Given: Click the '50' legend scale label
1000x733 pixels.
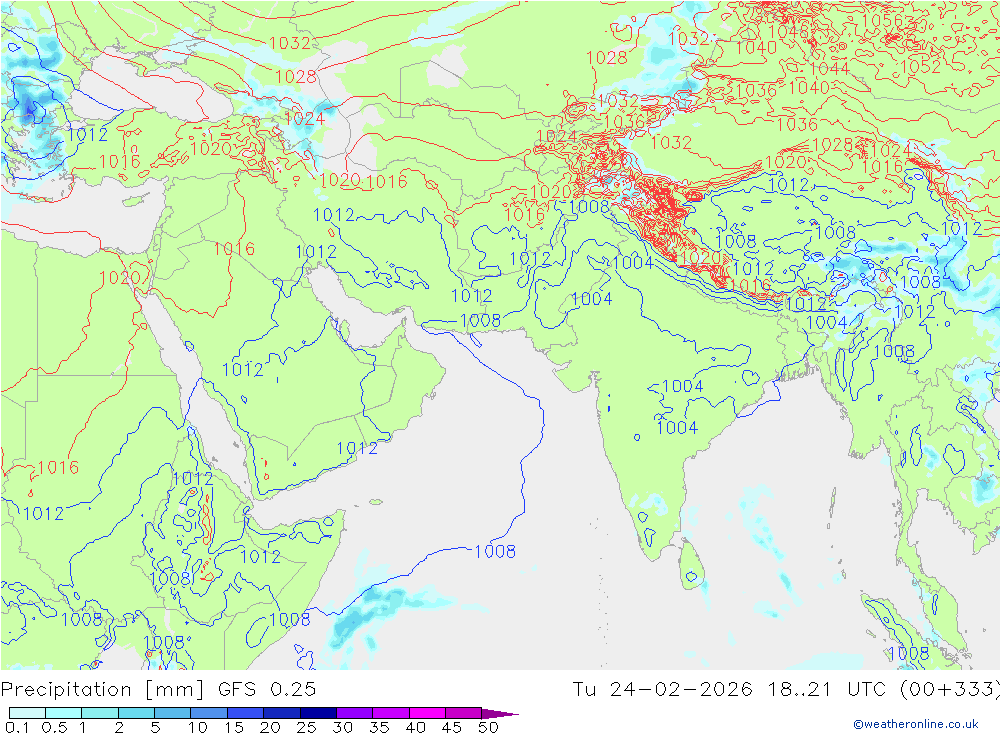Looking at the screenshot, I should click(x=488, y=727).
